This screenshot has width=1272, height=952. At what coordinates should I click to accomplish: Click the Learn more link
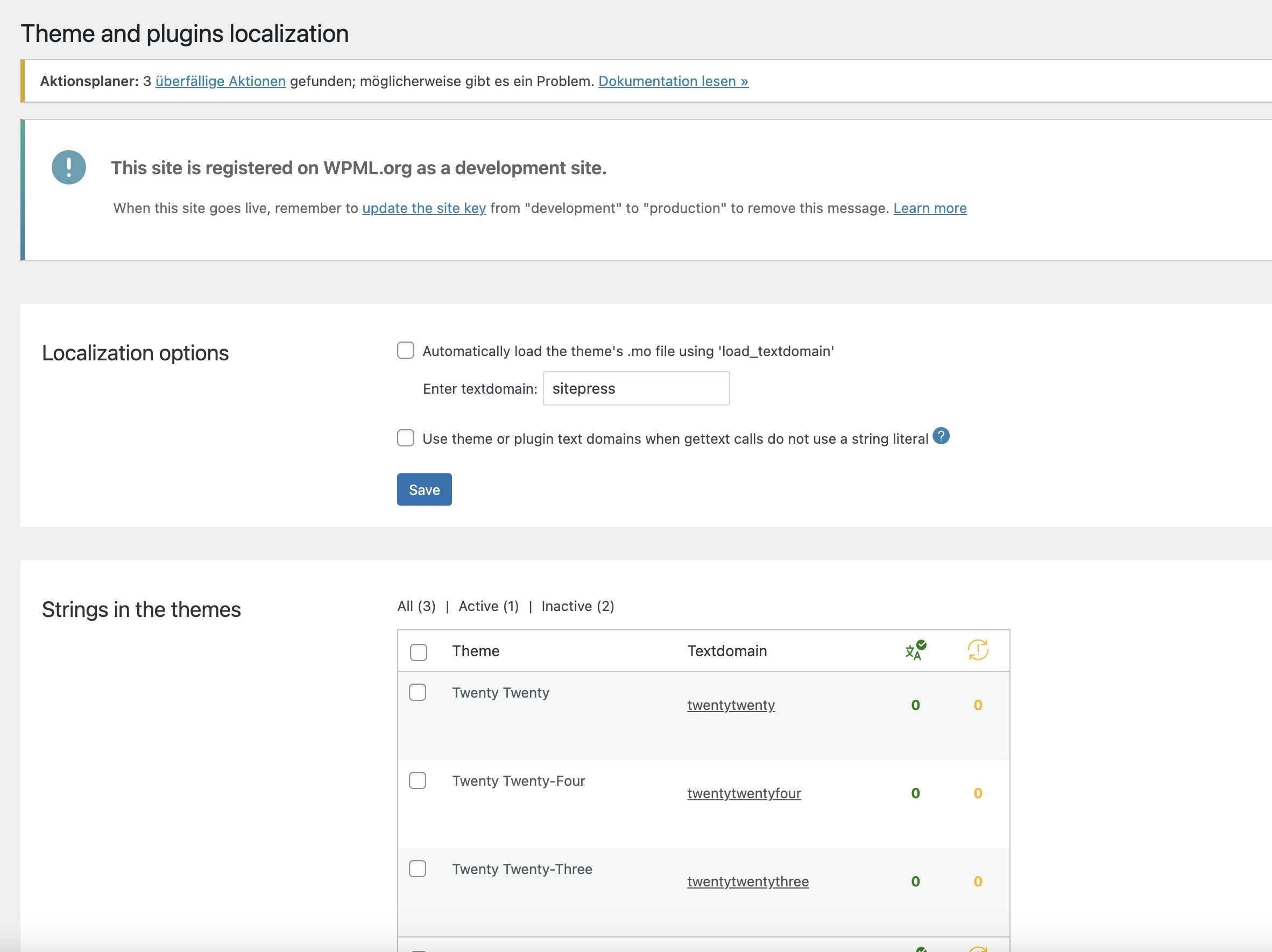[x=929, y=208]
